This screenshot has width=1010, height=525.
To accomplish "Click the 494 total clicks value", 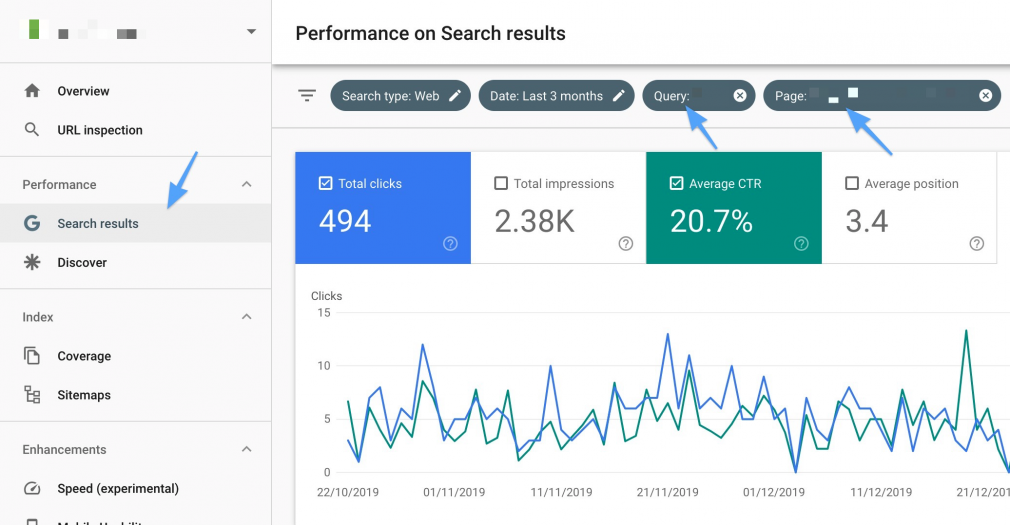I will (345, 222).
